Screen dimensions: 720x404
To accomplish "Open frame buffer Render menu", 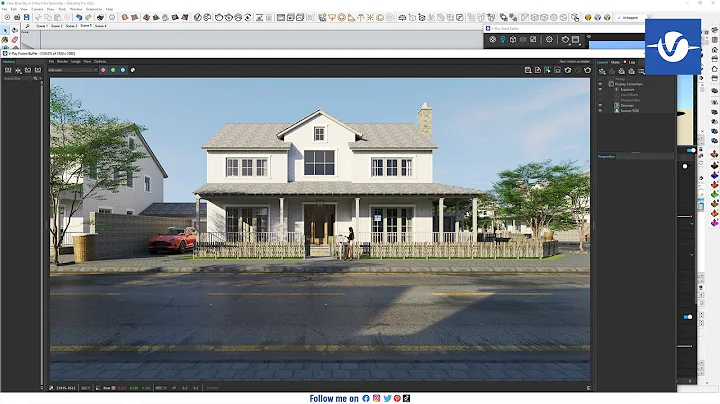I will coord(62,62).
